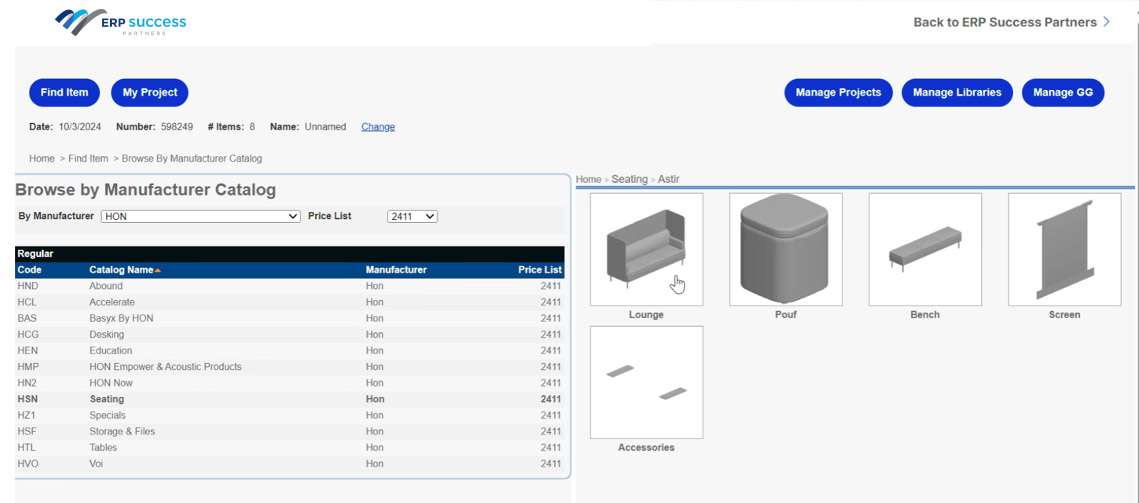The image size is (1139, 503).
Task: Sort by the Manufacturer column header
Action: coord(397,270)
